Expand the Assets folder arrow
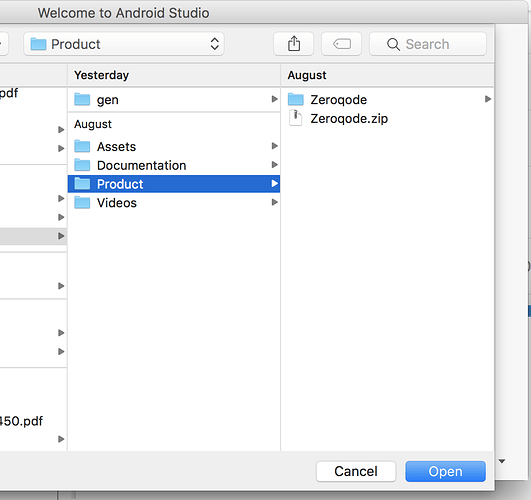This screenshot has width=531, height=500. (275, 146)
